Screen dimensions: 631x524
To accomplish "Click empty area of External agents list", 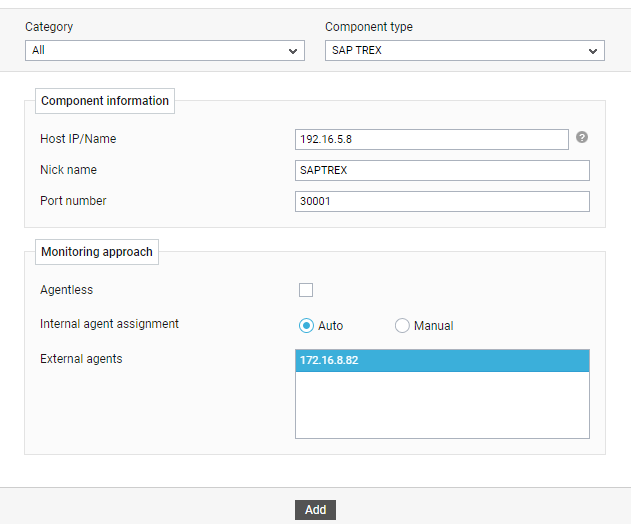I will click(x=442, y=404).
